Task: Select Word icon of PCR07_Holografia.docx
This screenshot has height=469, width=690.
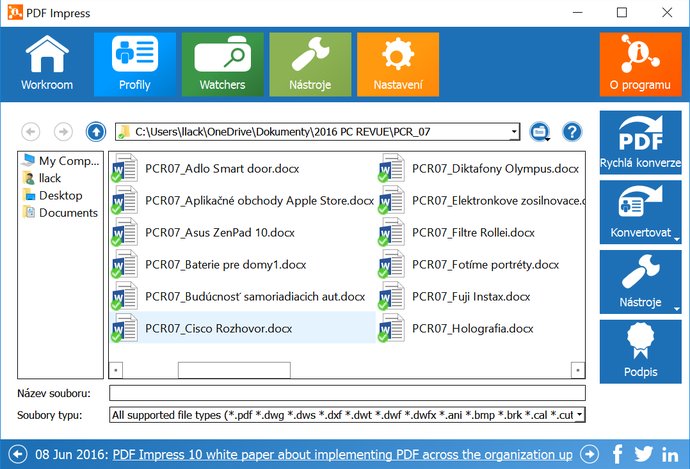Action: point(391,328)
